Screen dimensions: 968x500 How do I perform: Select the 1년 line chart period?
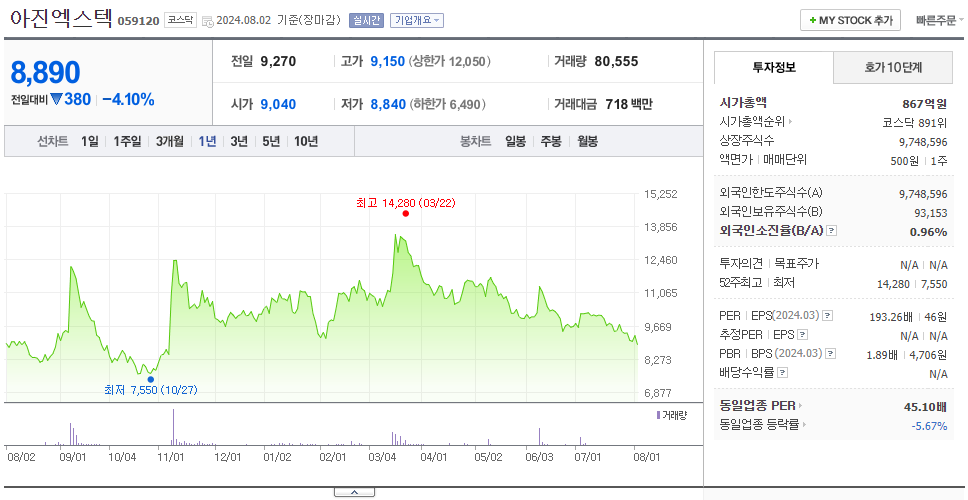click(207, 141)
